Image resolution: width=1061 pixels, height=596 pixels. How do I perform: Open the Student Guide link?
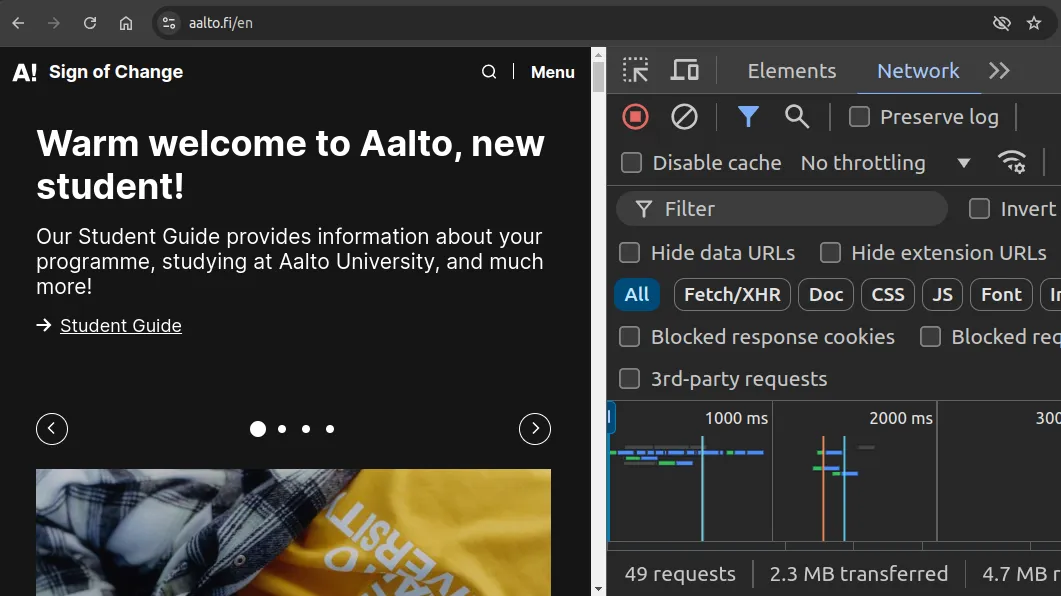point(120,325)
